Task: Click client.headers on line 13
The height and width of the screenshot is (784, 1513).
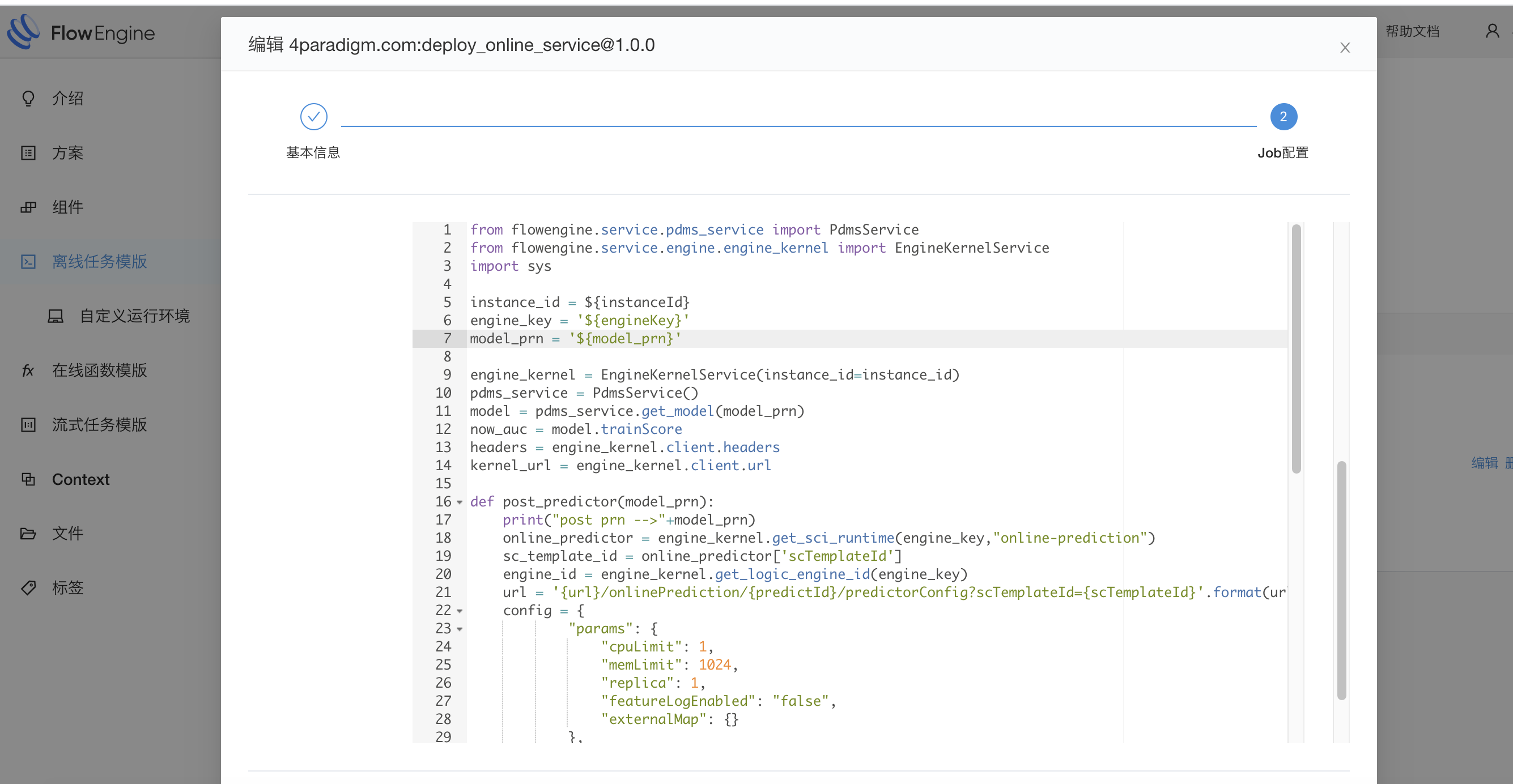Action: pyautogui.click(x=722, y=448)
